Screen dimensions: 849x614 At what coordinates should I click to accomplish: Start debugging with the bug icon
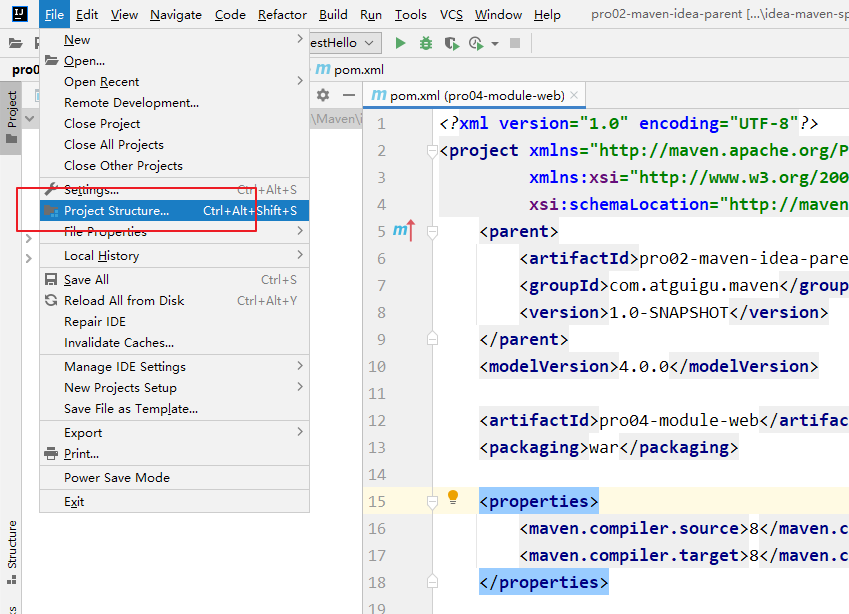426,43
